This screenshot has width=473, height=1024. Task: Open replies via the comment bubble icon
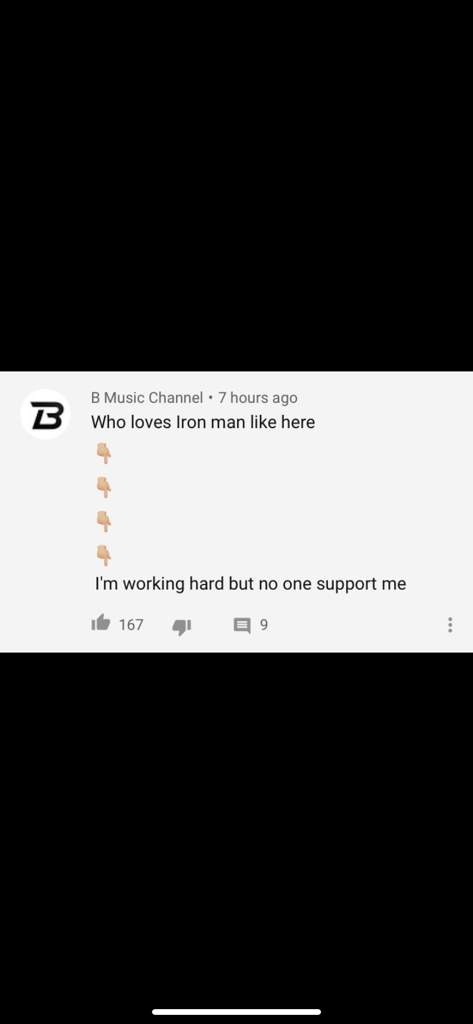pyautogui.click(x=242, y=626)
